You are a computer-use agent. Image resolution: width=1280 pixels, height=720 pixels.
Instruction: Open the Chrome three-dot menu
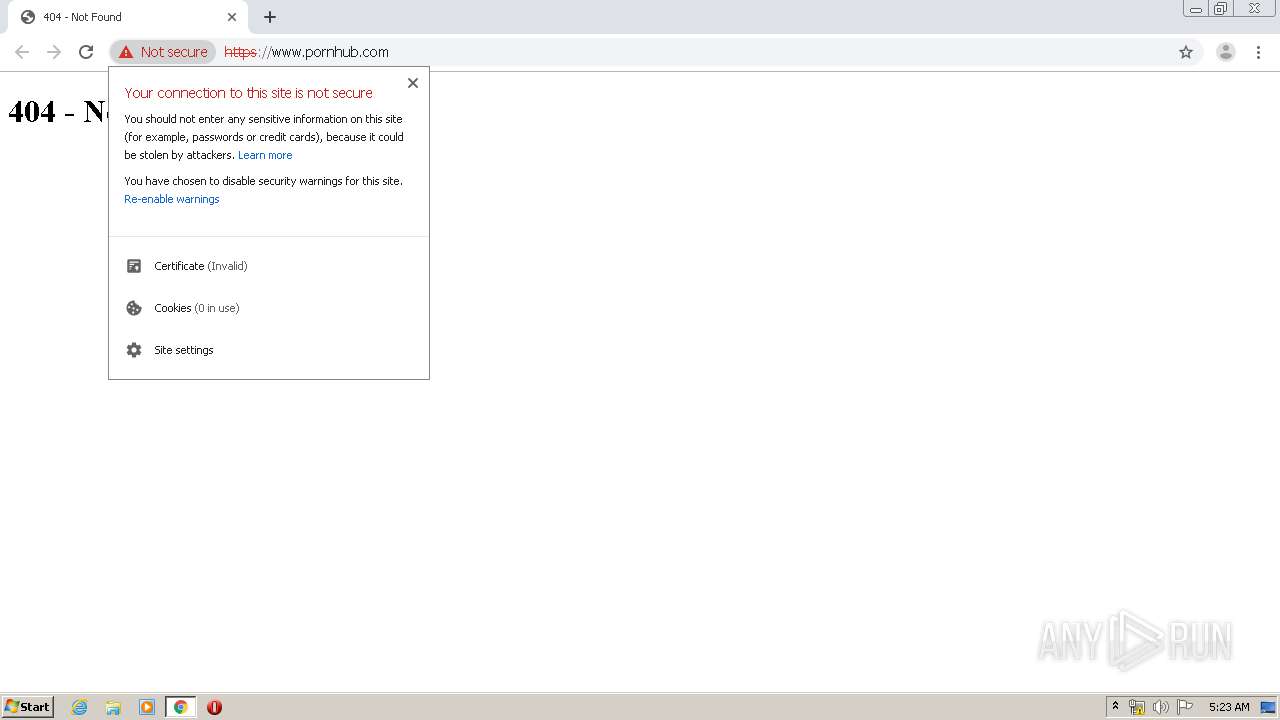point(1258,52)
